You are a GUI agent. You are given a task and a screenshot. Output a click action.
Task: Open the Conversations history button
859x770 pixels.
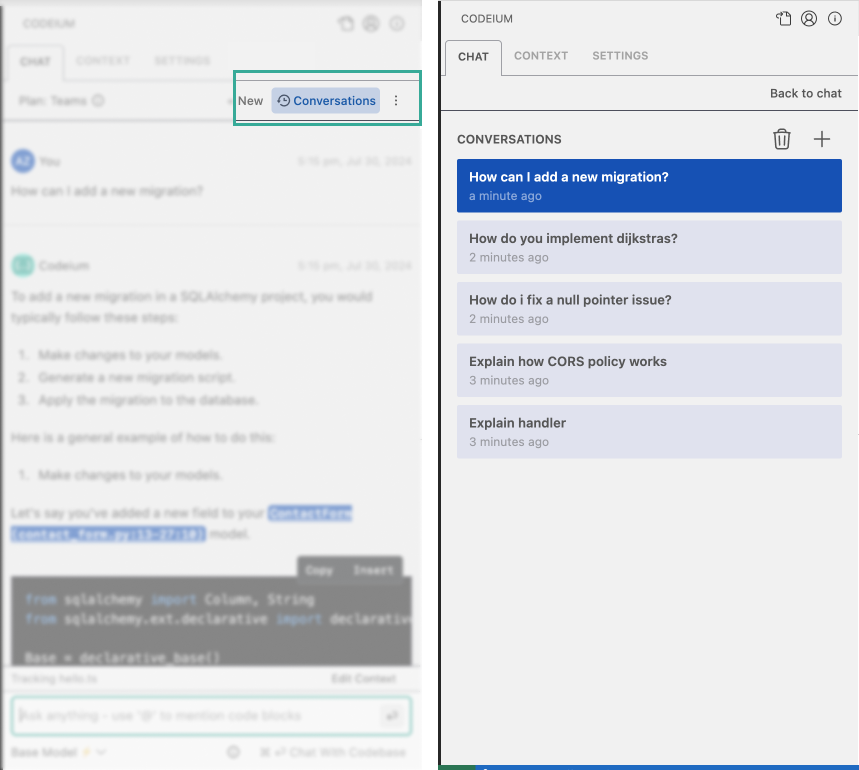click(326, 101)
